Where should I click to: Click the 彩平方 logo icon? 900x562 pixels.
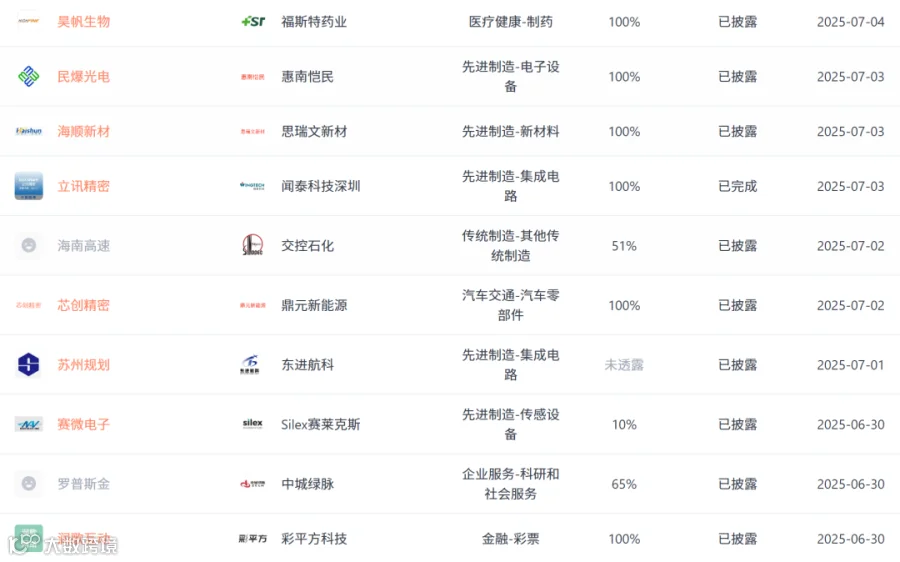point(253,538)
